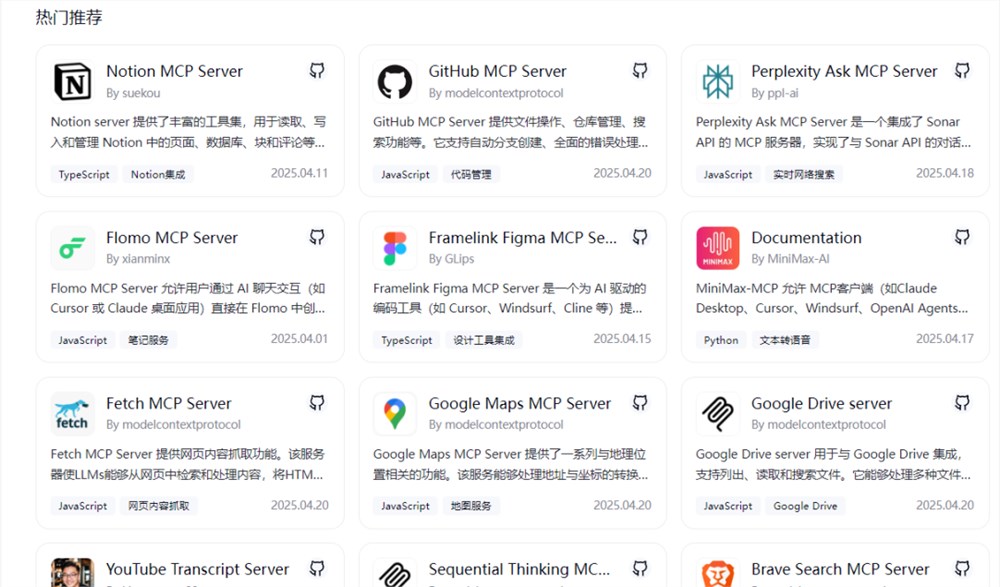The image size is (1000, 587).
Task: Click the GitHub Octocat logo icon
Action: 394,81
